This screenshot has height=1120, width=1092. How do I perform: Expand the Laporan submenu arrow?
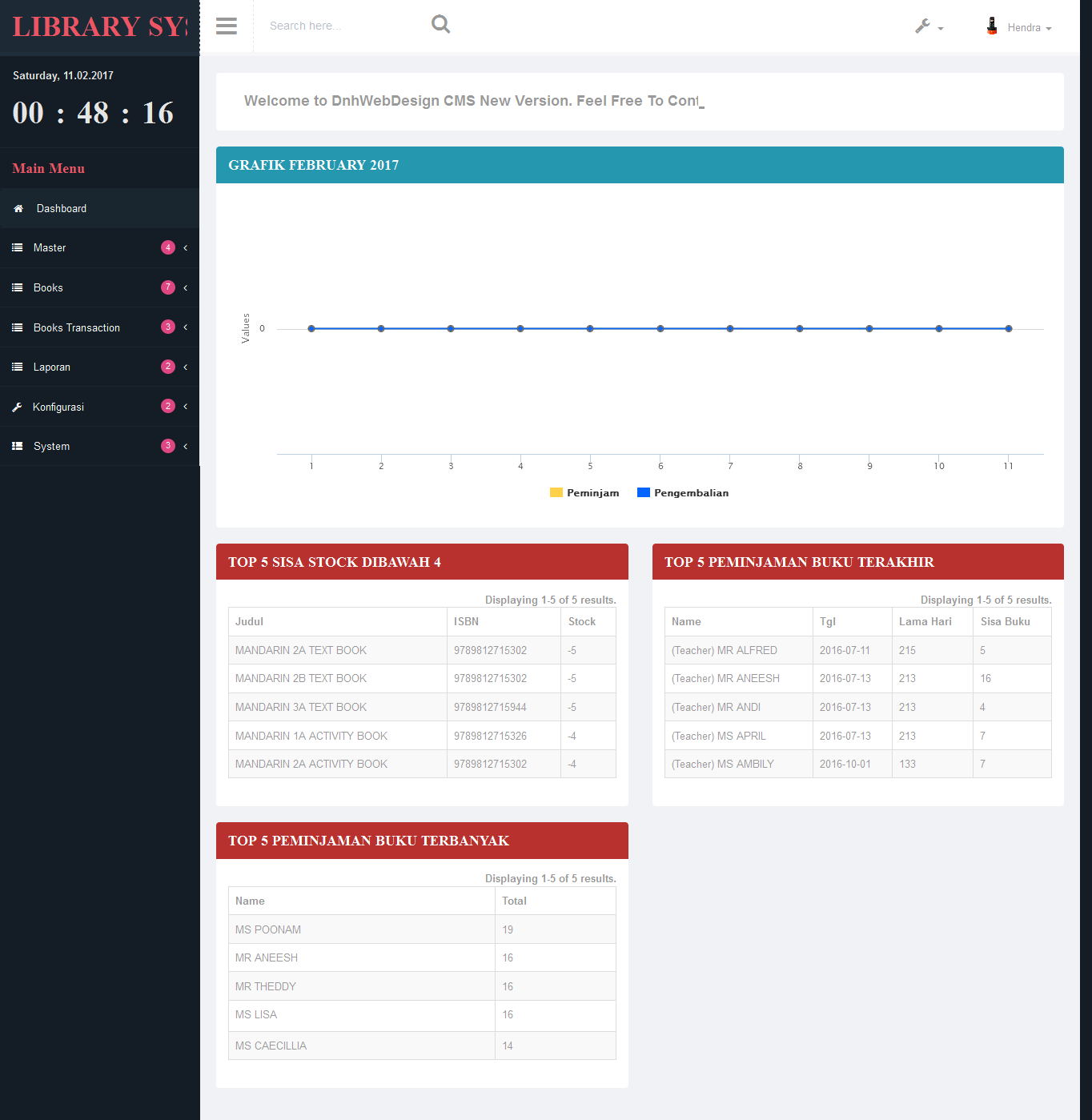point(186,367)
